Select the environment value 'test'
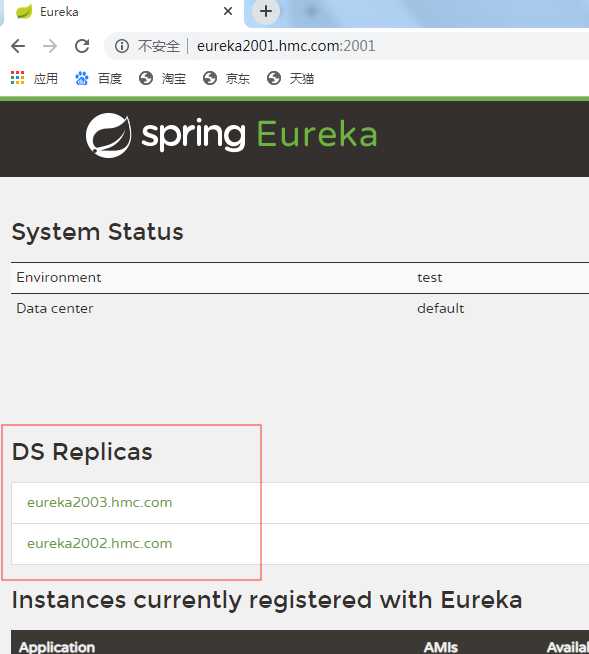The width and height of the screenshot is (589, 654). [x=430, y=277]
